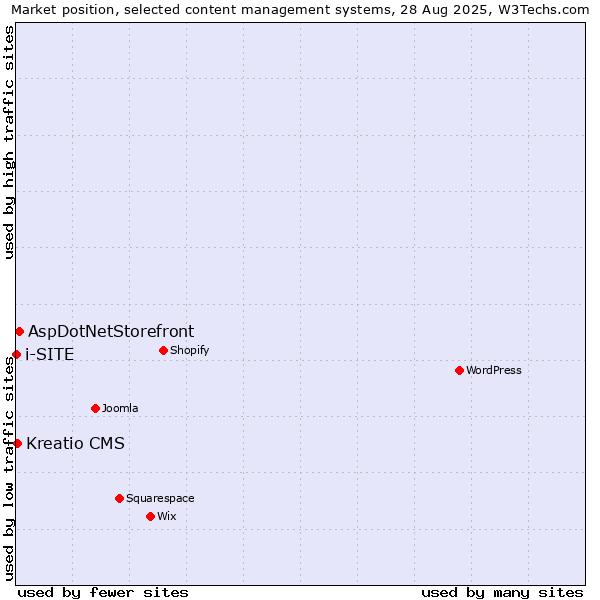600x600 pixels.
Task: Select the Wix label text
Action: 167,516
